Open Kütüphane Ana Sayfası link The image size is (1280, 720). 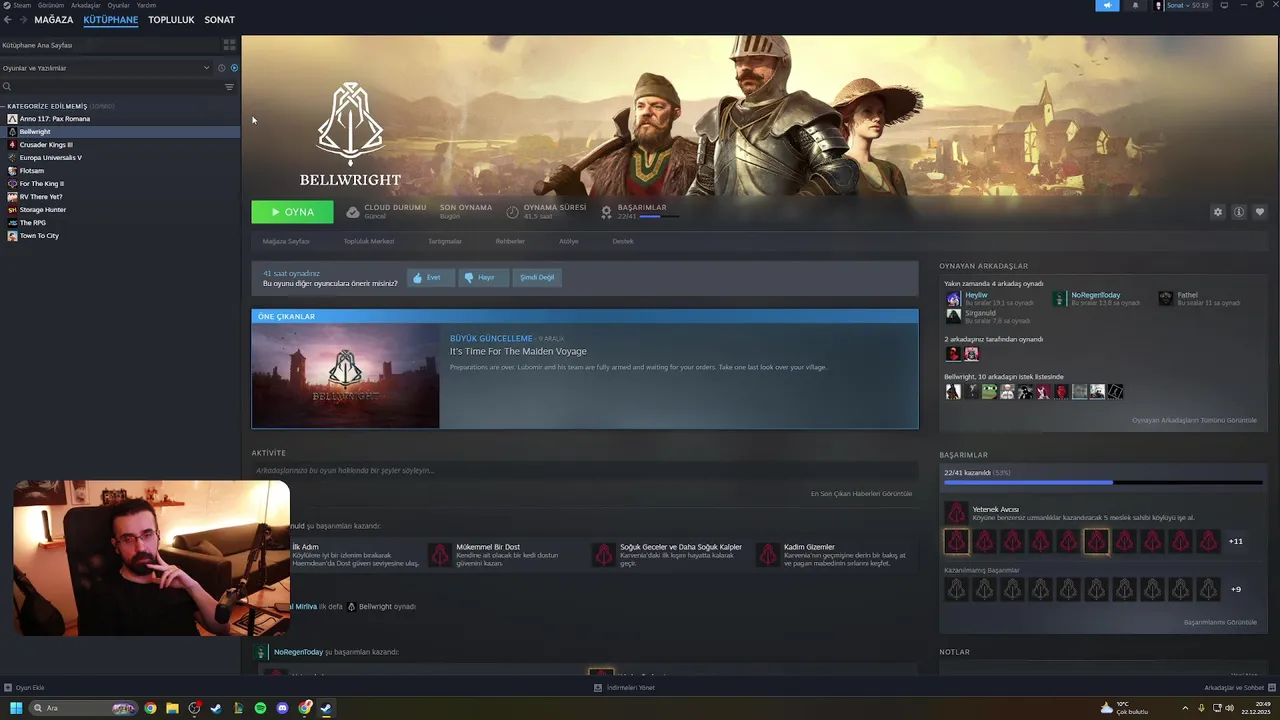click(x=37, y=45)
